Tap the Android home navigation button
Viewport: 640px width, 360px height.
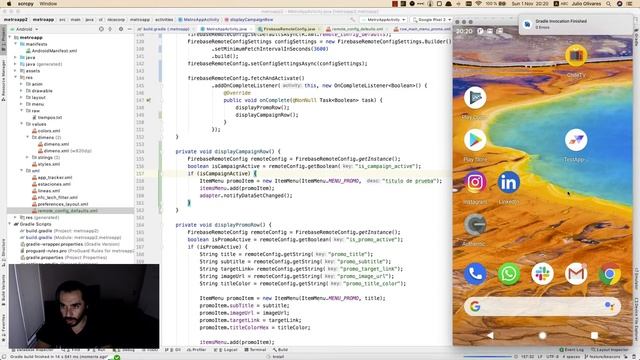(542, 335)
